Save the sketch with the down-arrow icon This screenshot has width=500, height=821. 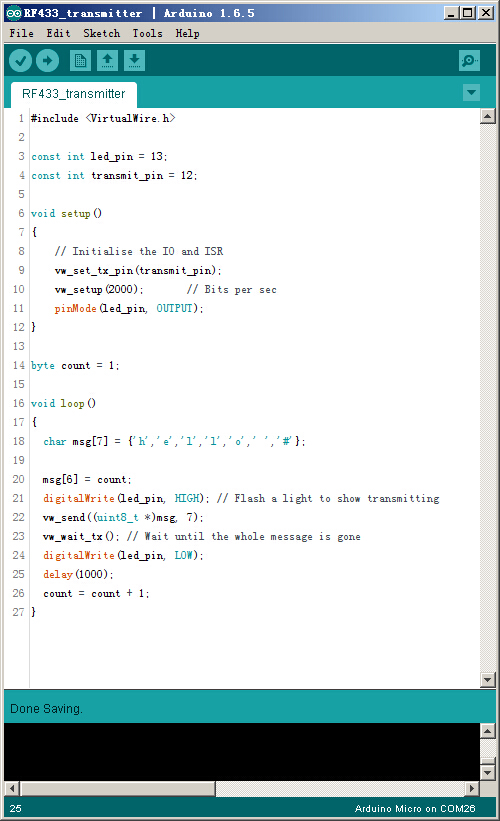135,61
